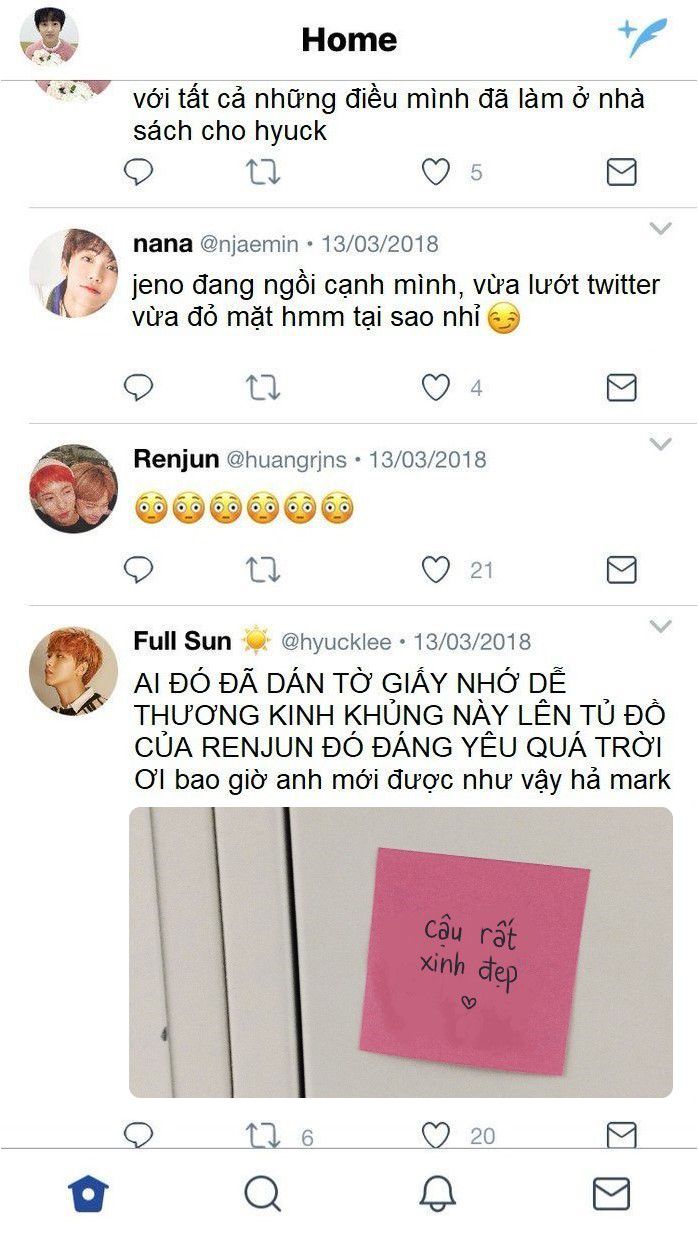Share Renjun's tweet by message envelope

point(621,570)
